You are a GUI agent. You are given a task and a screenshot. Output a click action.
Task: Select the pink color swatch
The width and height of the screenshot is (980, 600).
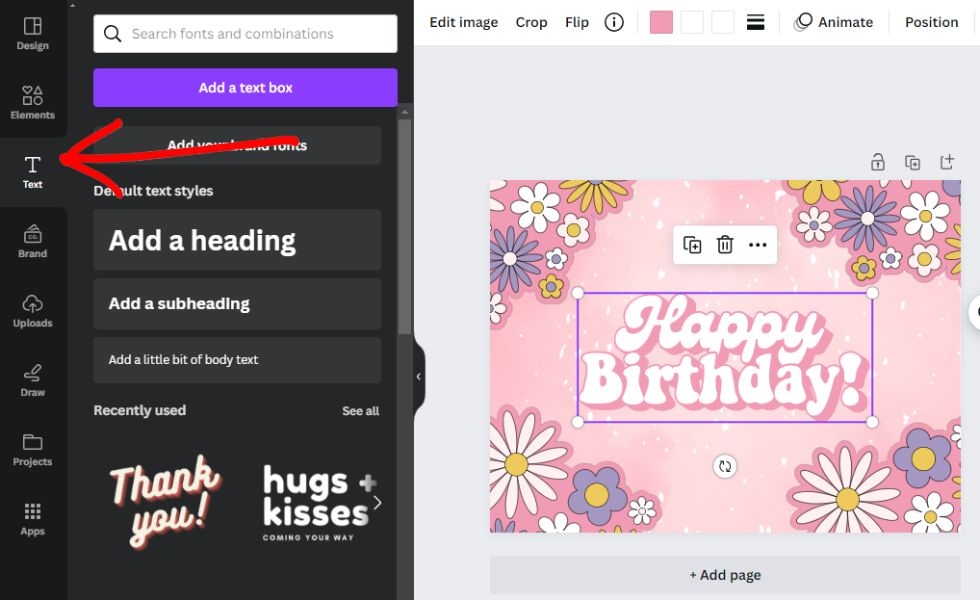pyautogui.click(x=661, y=21)
